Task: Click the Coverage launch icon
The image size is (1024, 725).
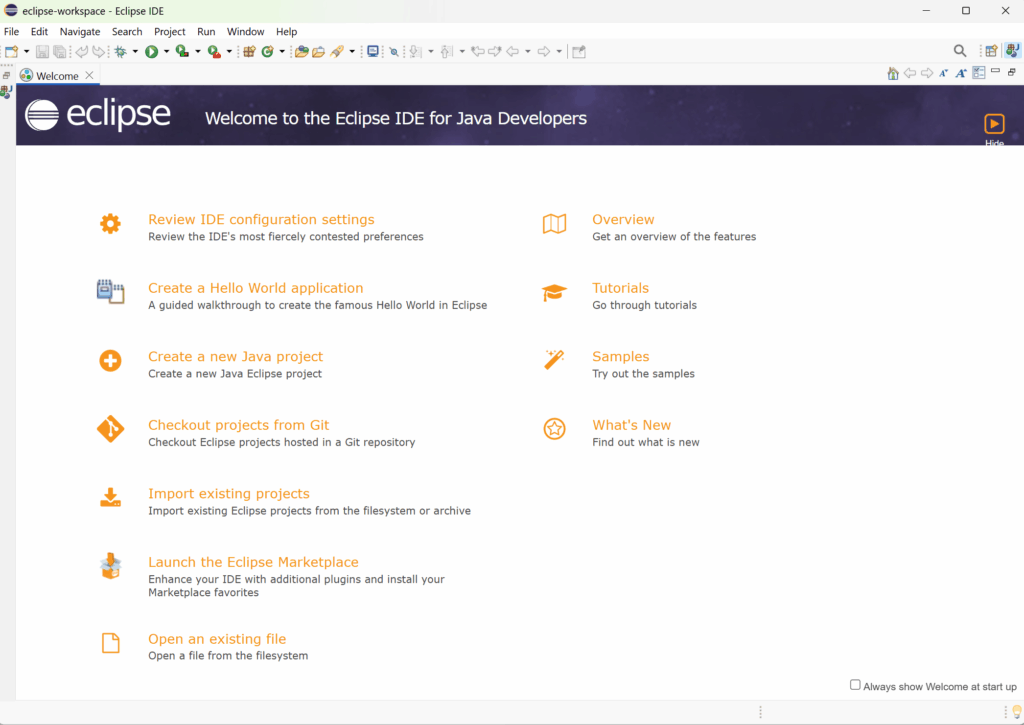Action: pos(183,52)
